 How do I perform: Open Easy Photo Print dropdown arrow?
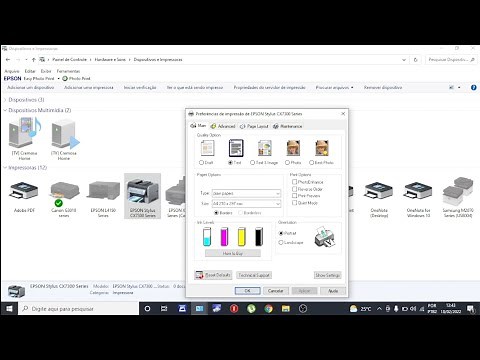click(x=58, y=78)
